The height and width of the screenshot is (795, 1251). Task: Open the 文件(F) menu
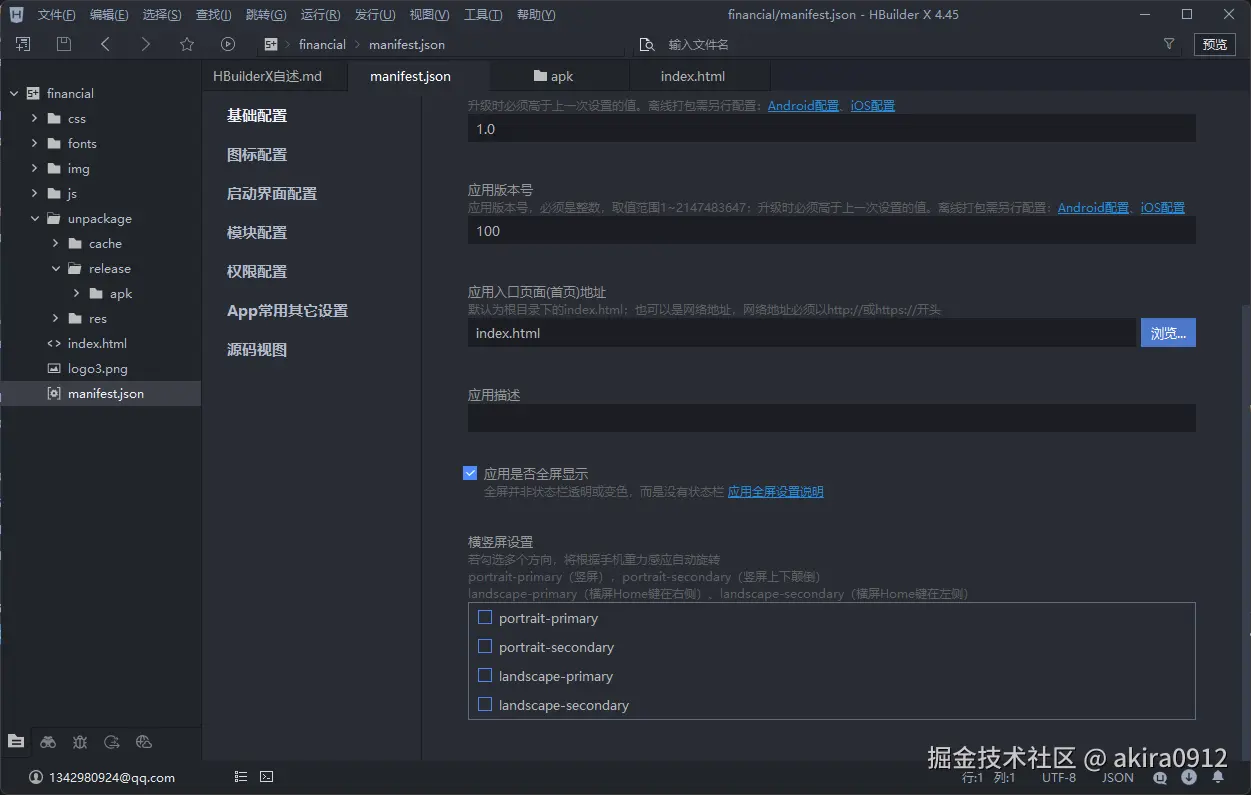tap(56, 14)
